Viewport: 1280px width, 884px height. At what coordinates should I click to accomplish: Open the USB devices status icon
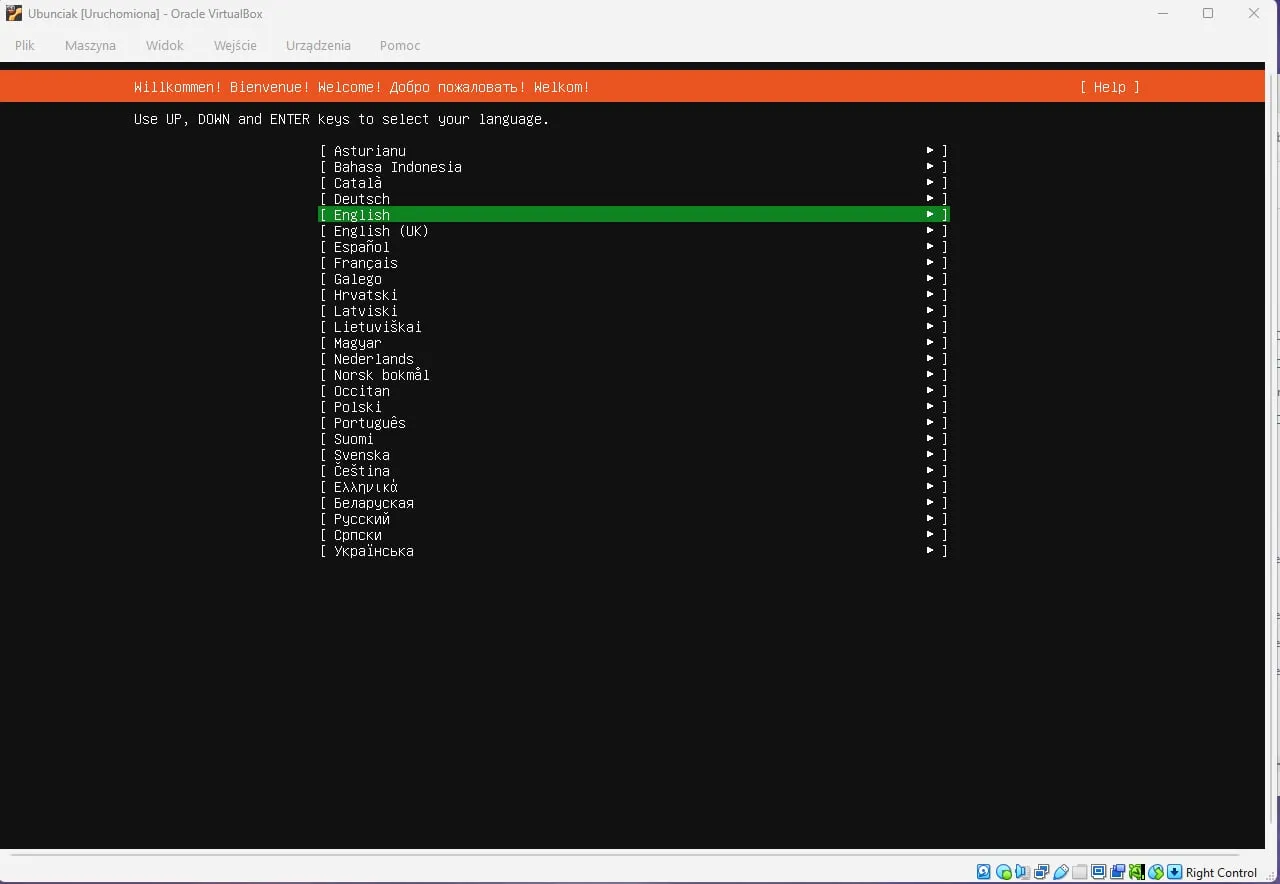1061,872
